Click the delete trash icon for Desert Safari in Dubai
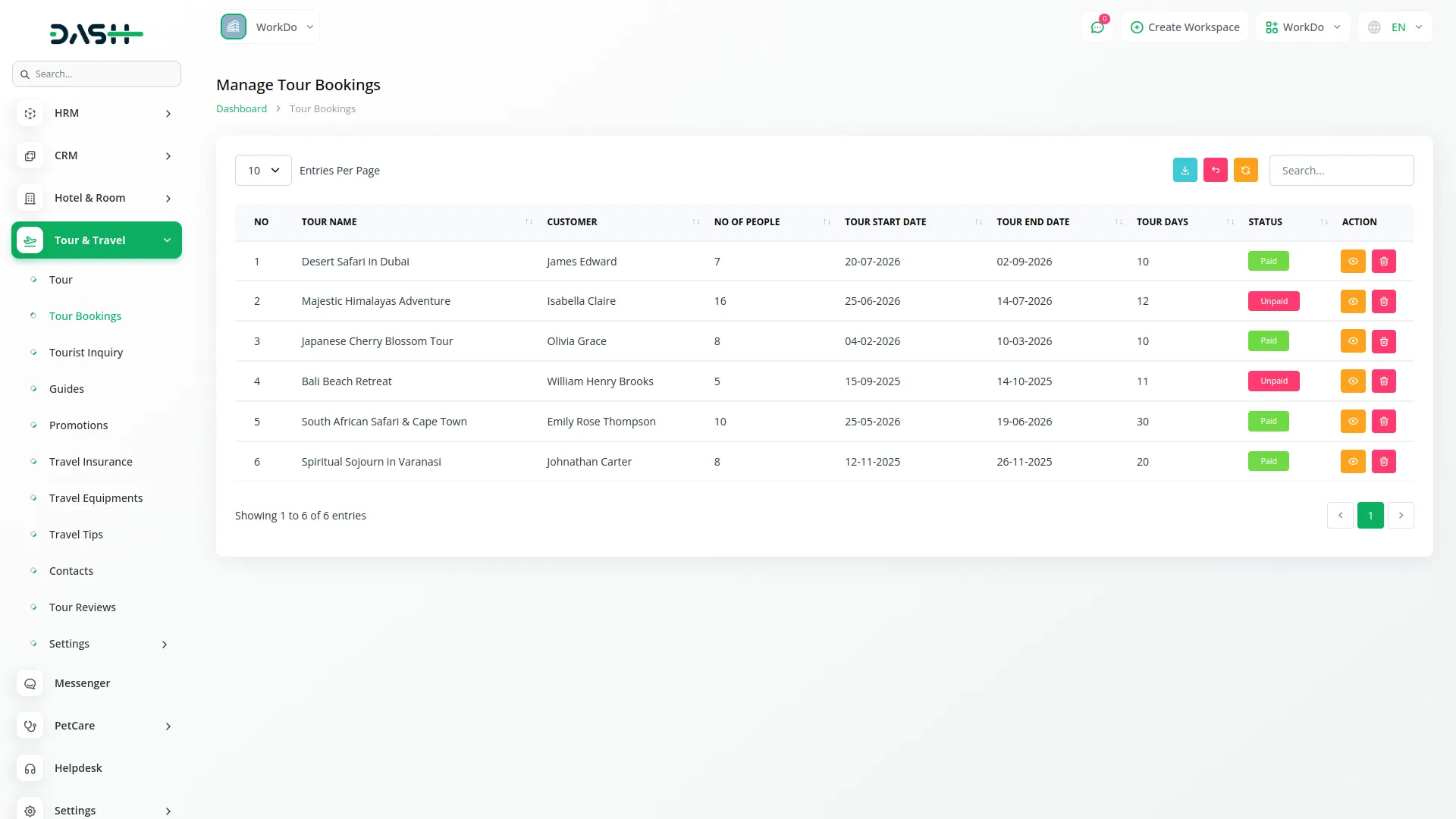 click(1384, 261)
